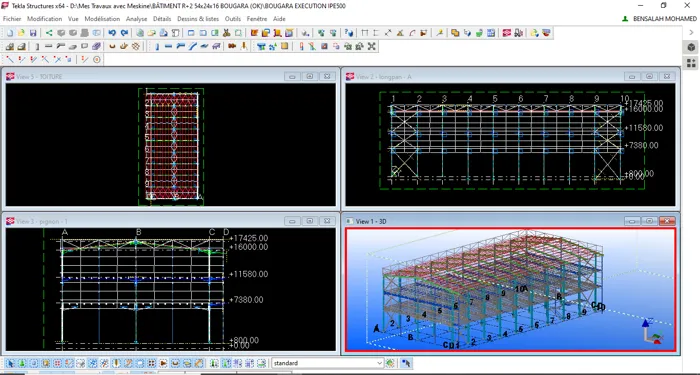The height and width of the screenshot is (375, 700).
Task: Create a steel beam
Action: [48, 46]
